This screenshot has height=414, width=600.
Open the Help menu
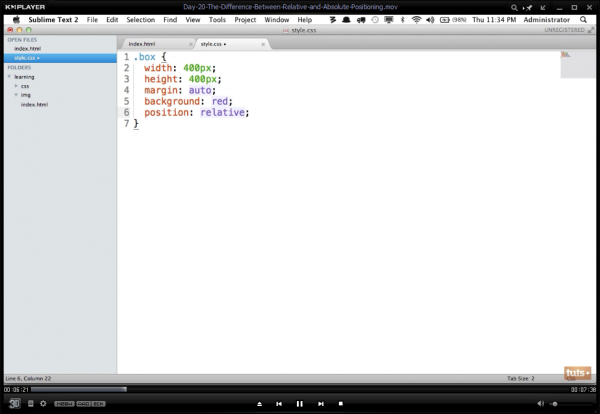tap(305, 20)
